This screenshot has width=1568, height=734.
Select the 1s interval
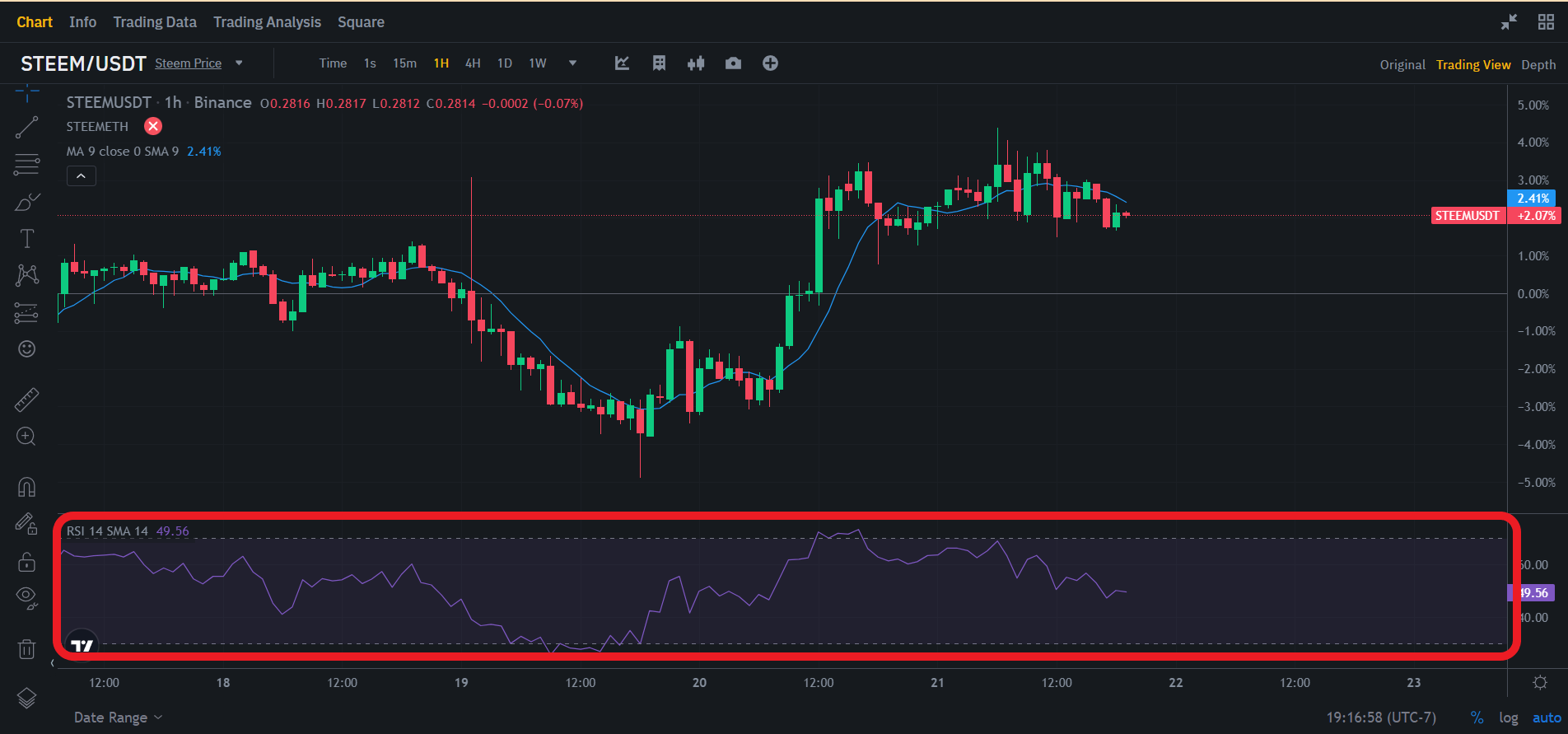[x=370, y=63]
